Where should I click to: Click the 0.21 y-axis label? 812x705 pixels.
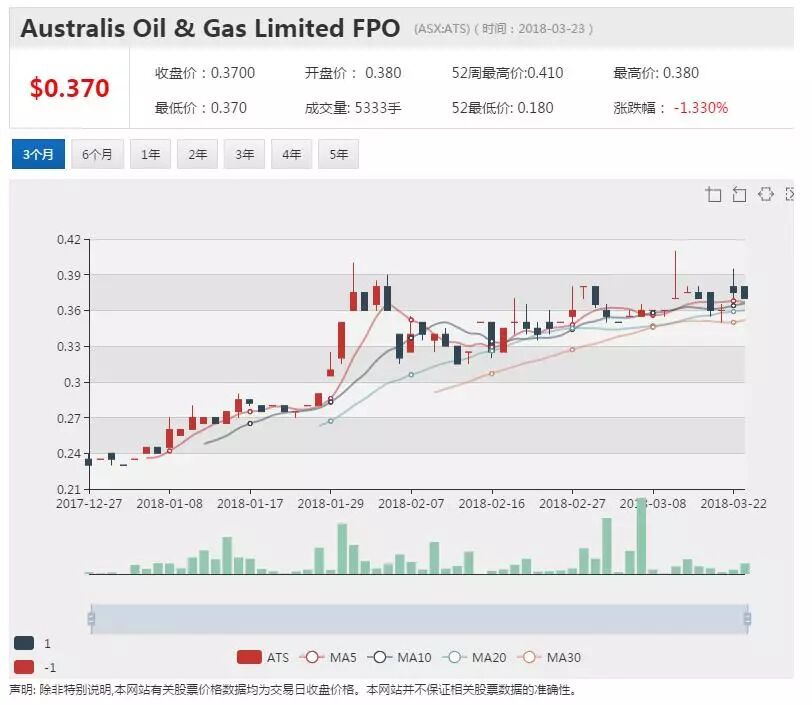tap(69, 490)
